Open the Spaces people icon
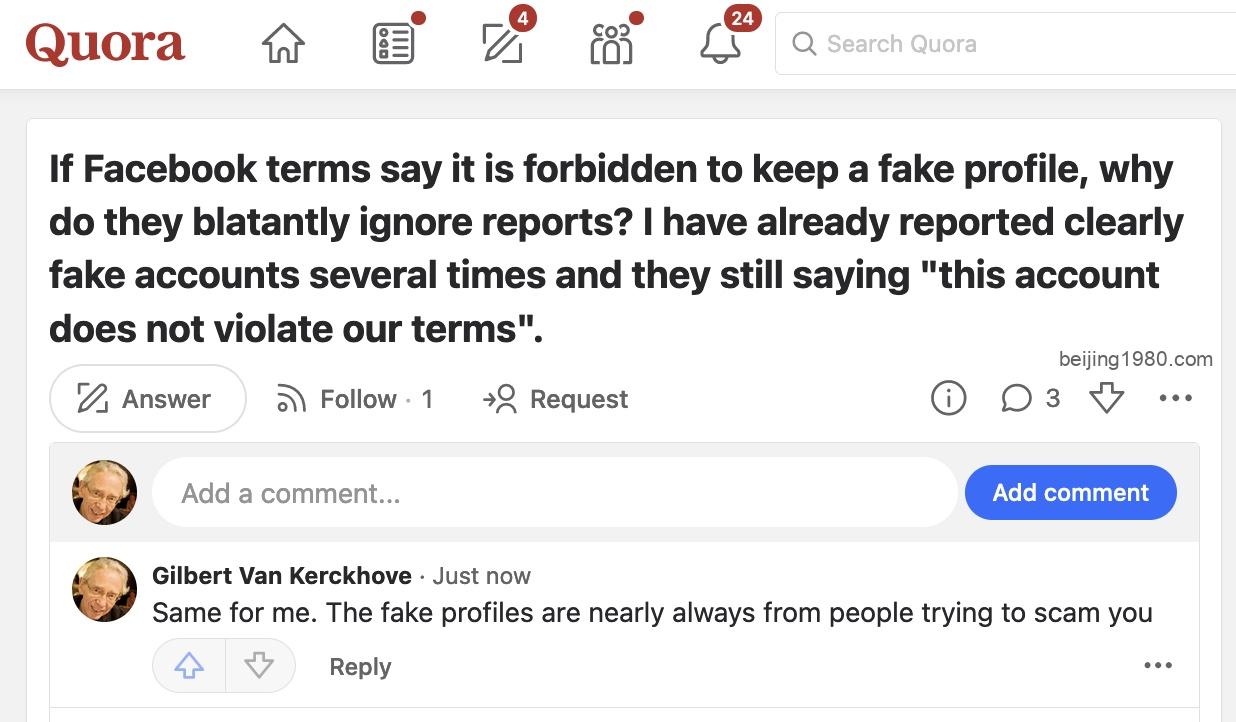Viewport: 1236px width, 722px height. [x=611, y=44]
